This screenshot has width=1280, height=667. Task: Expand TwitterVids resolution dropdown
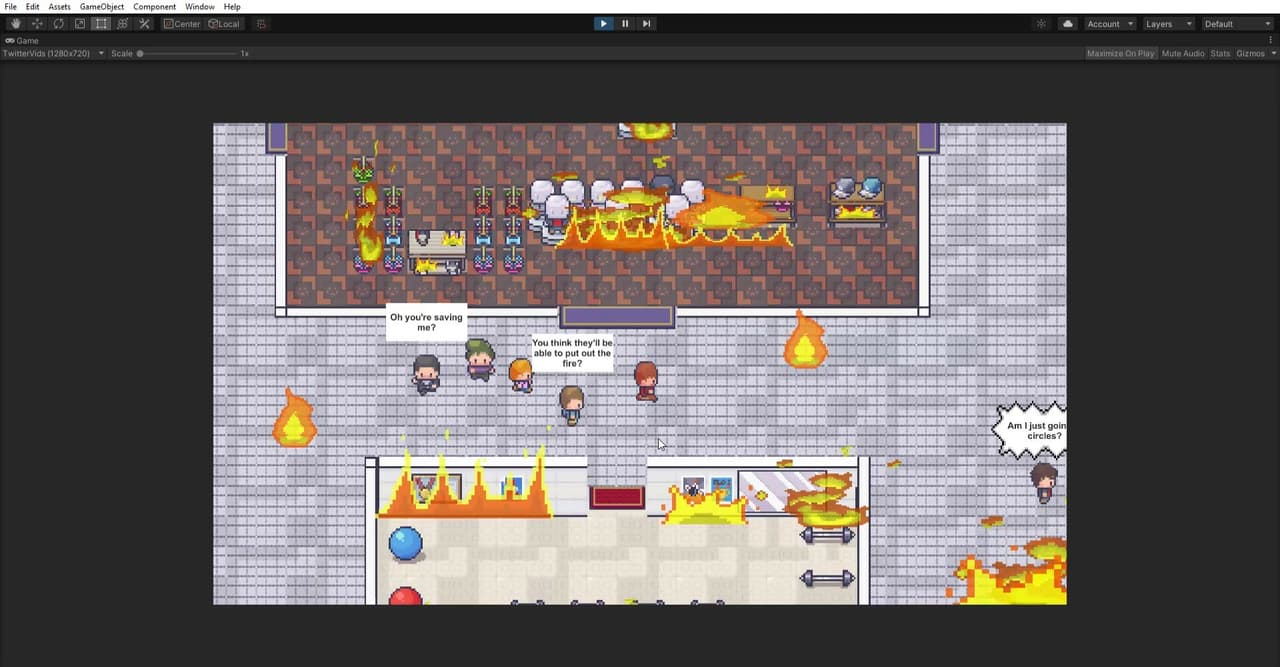pos(54,53)
